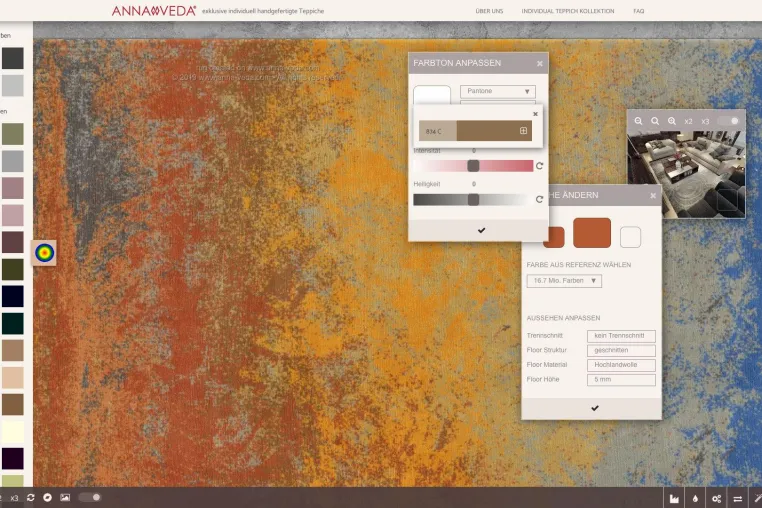Click the water drop icon in bottom bar
This screenshot has width=762, height=508.
(x=695, y=498)
